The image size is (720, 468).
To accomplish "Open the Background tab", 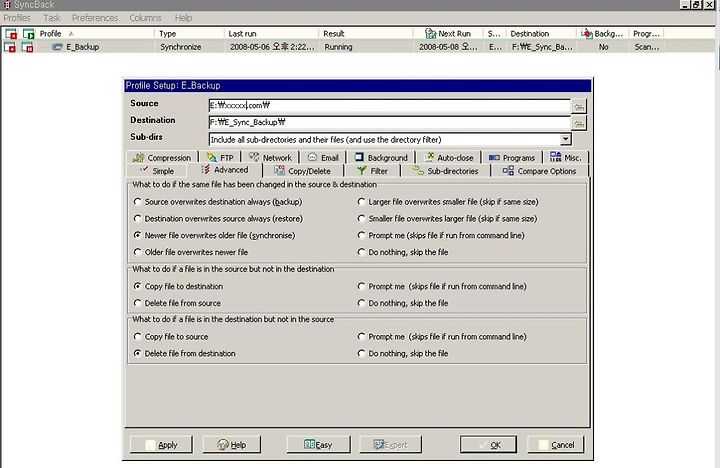I will click(381, 158).
